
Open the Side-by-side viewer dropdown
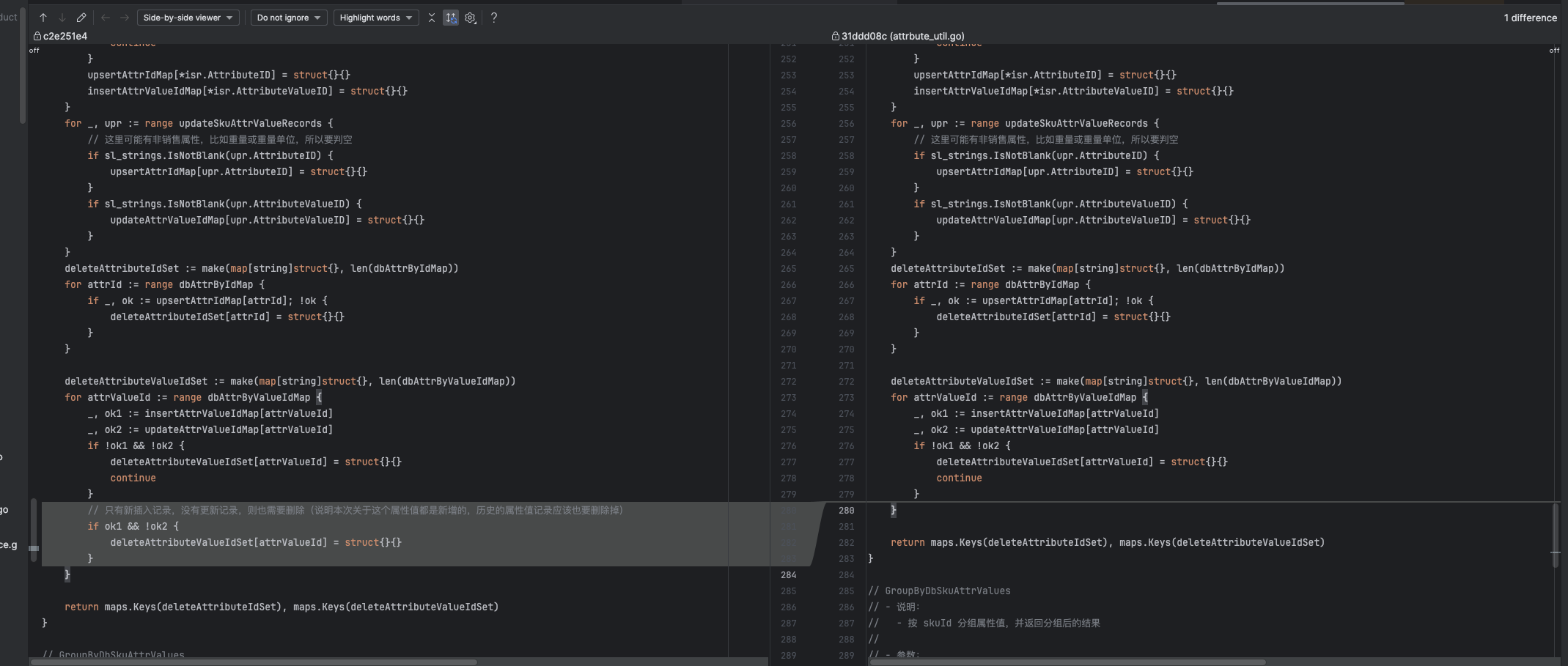click(188, 18)
